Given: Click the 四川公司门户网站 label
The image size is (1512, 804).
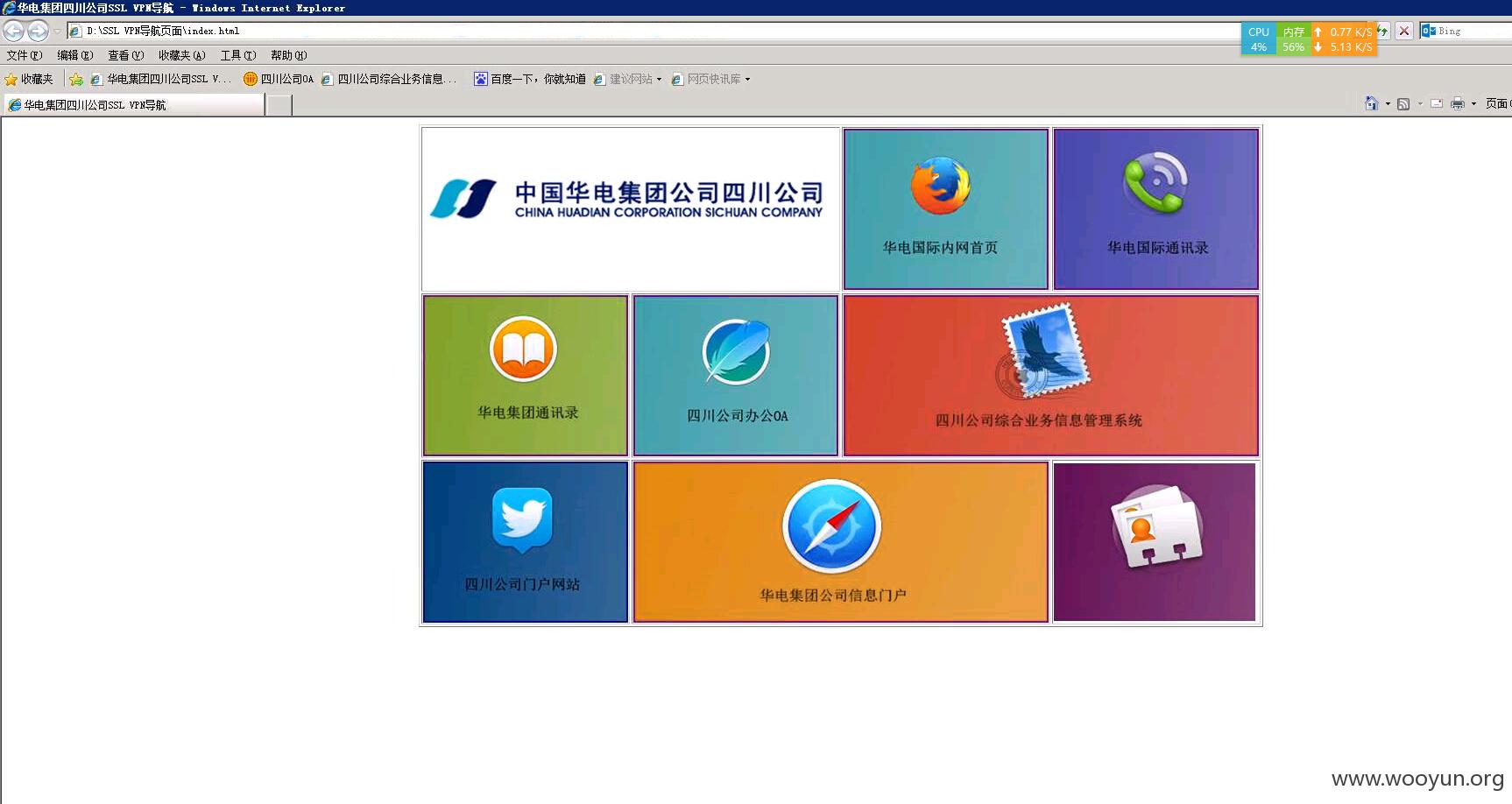Looking at the screenshot, I should 522,584.
